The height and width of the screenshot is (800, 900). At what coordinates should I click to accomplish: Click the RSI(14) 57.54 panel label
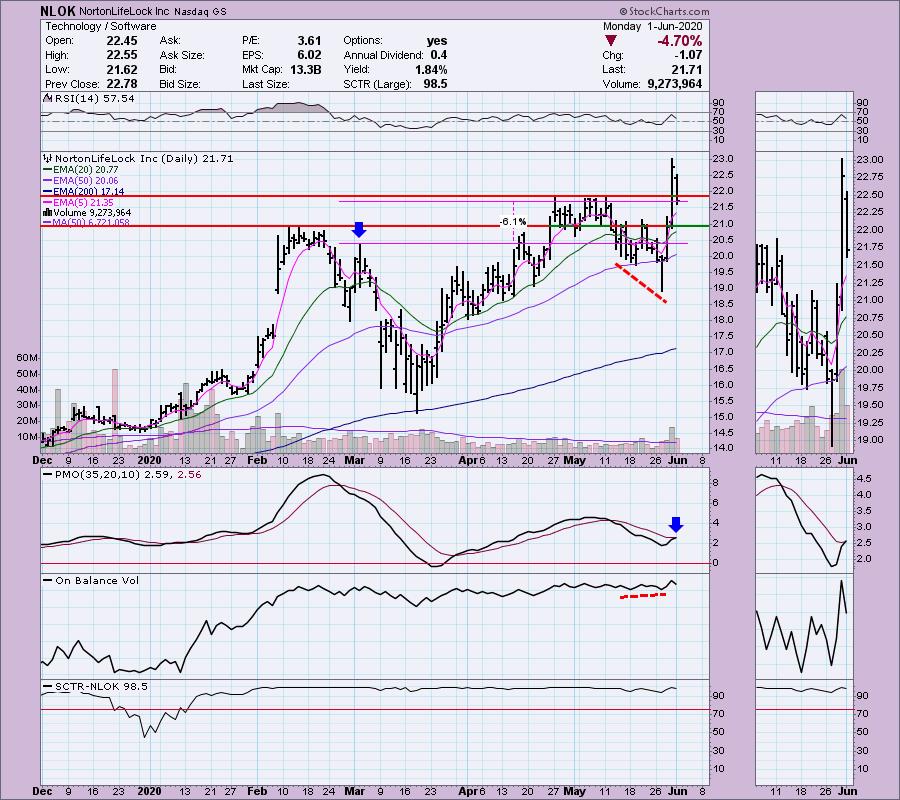click(x=94, y=98)
